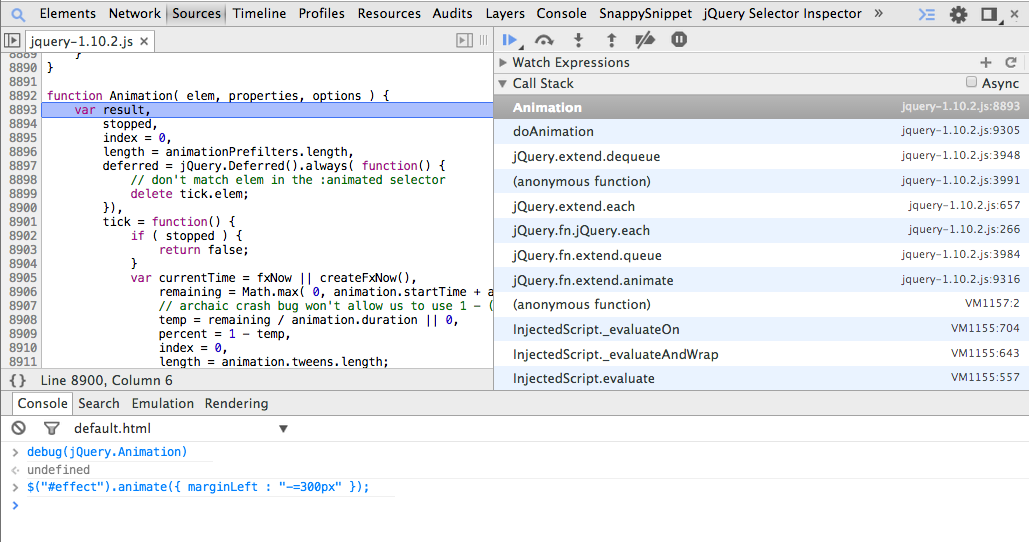Viewport: 1029px width, 542px height.
Task: Pretty print source with curly braces icon
Action: click(x=17, y=381)
